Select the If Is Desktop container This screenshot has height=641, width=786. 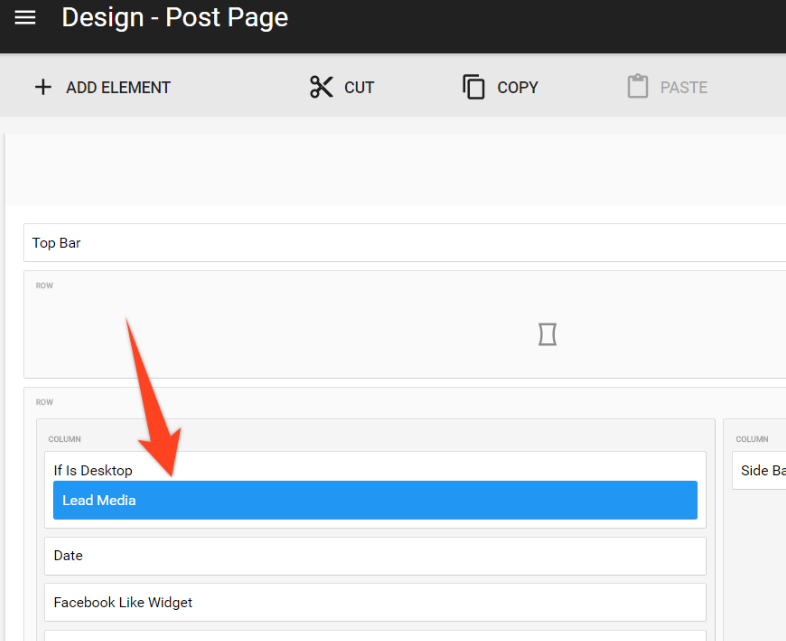click(x=93, y=470)
